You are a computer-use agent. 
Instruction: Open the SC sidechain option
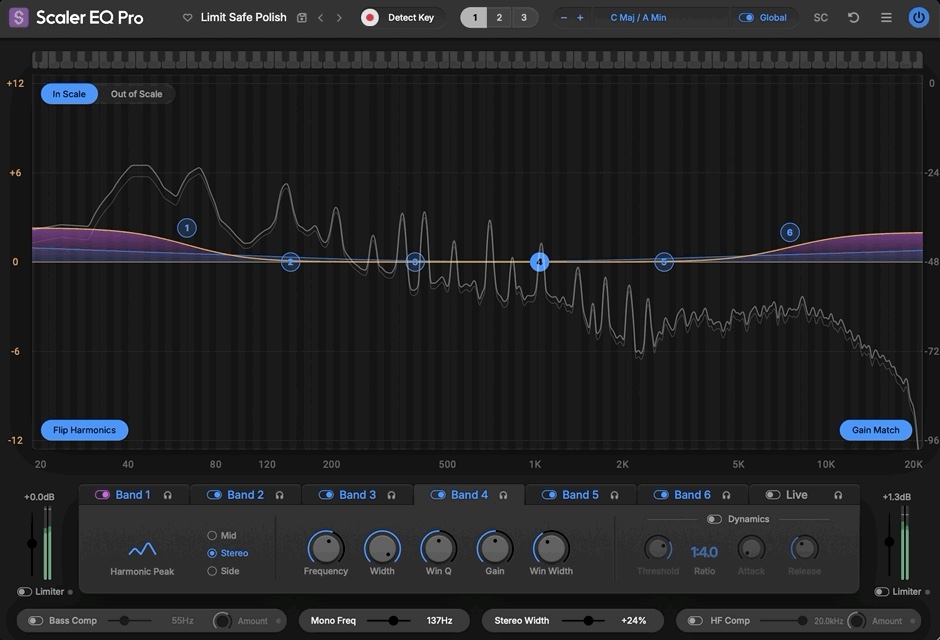pyautogui.click(x=821, y=18)
